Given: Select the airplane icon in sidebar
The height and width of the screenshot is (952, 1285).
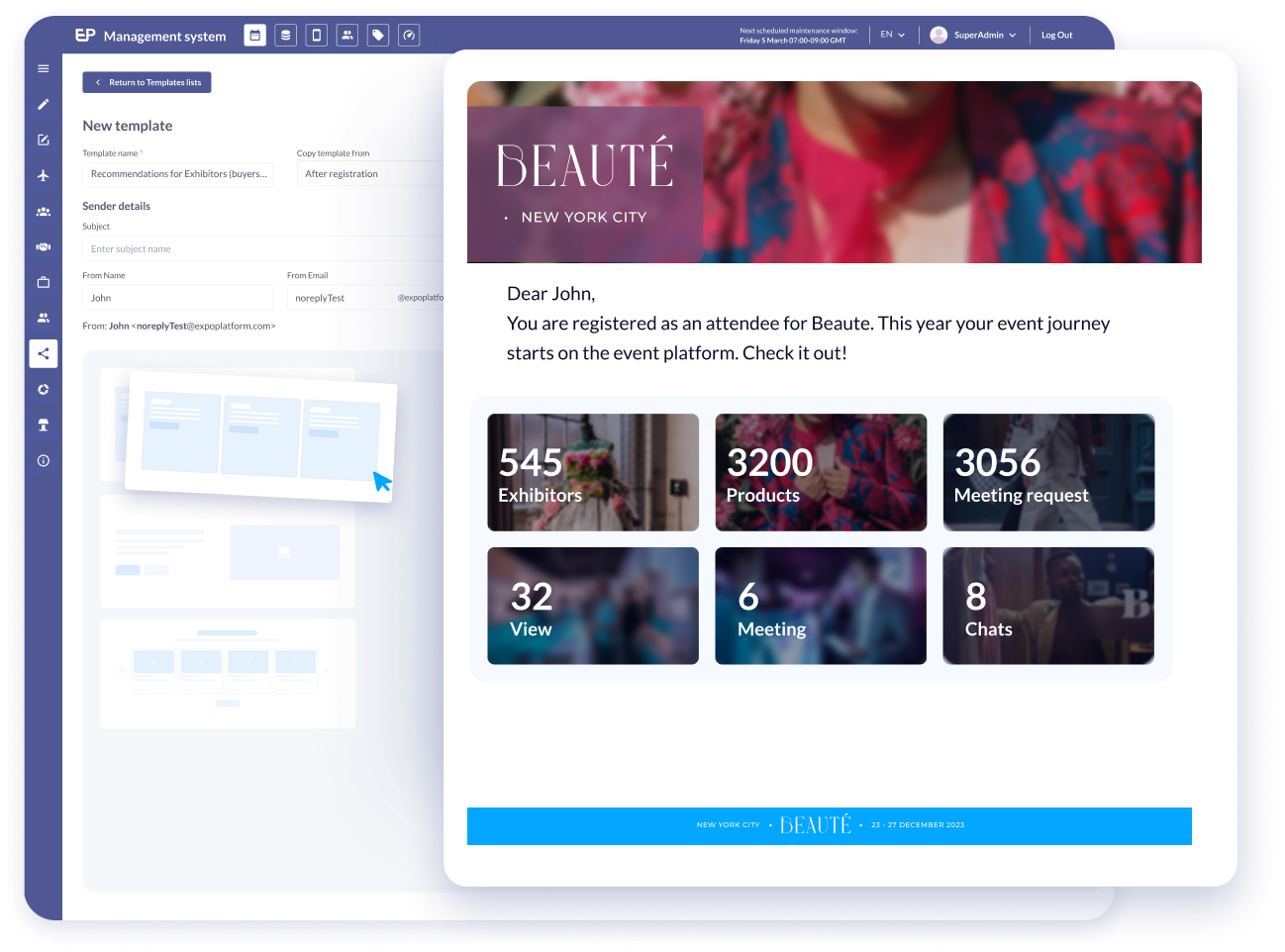Looking at the screenshot, I should click(x=44, y=176).
